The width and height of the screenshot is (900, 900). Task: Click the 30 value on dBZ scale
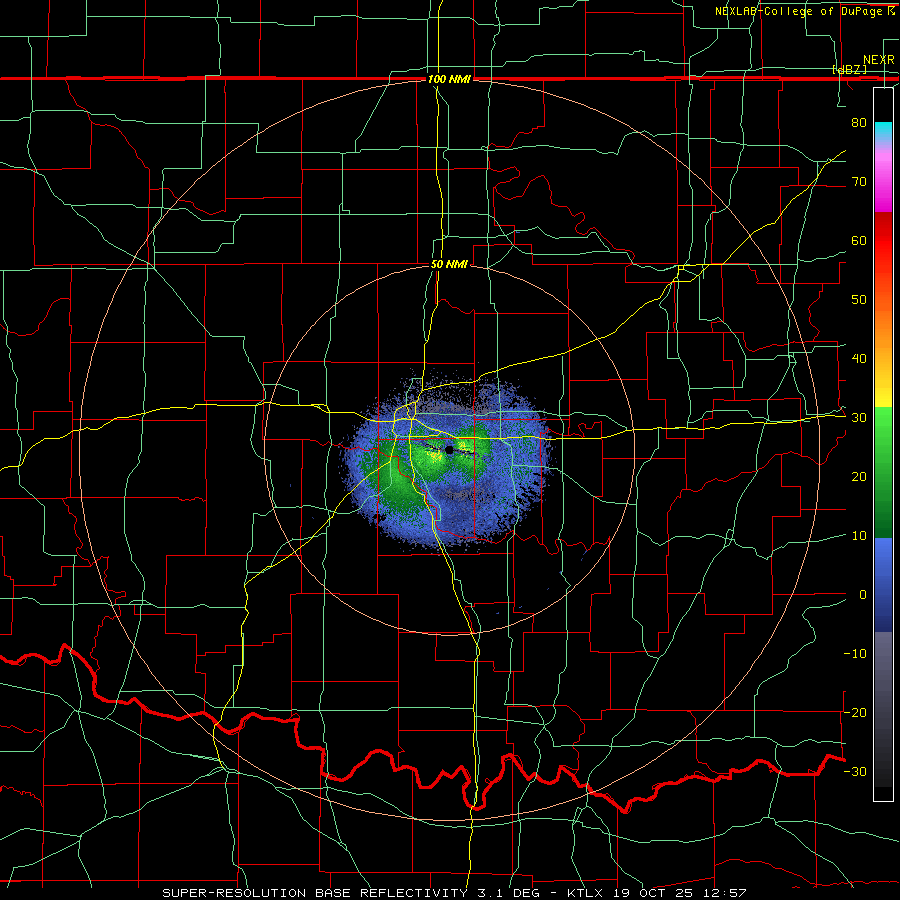coord(859,418)
